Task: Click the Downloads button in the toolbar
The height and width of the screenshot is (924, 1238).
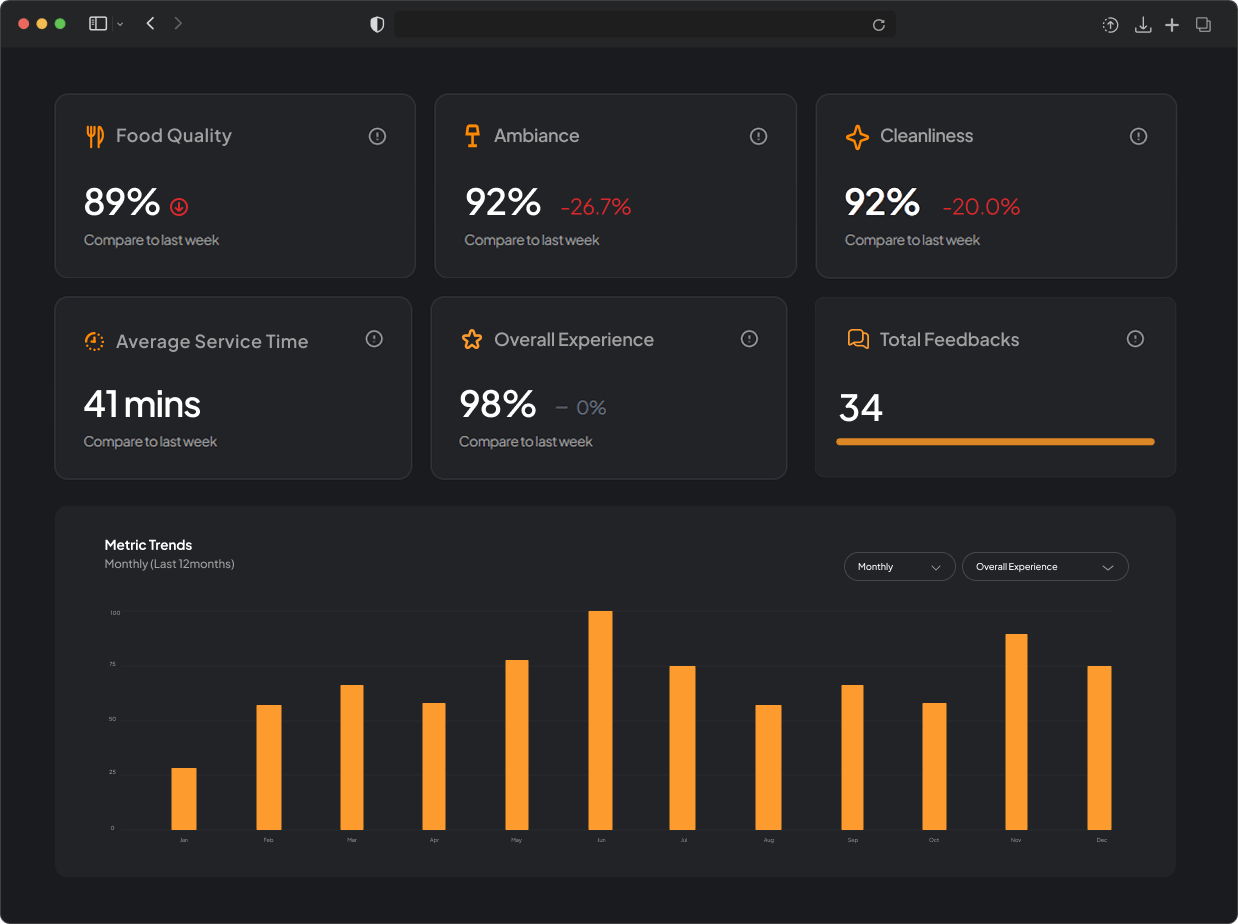Action: [x=1142, y=24]
